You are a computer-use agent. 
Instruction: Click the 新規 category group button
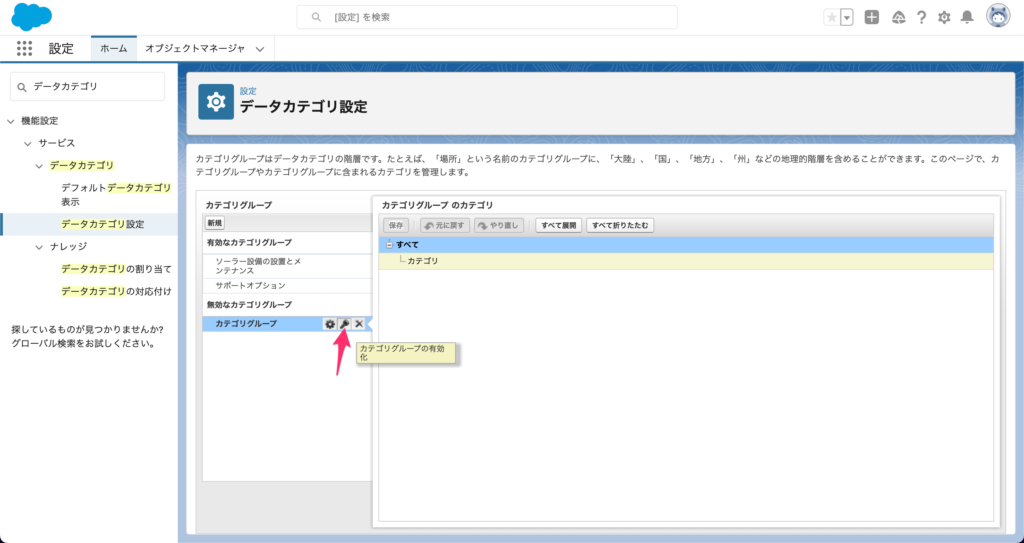tap(215, 222)
